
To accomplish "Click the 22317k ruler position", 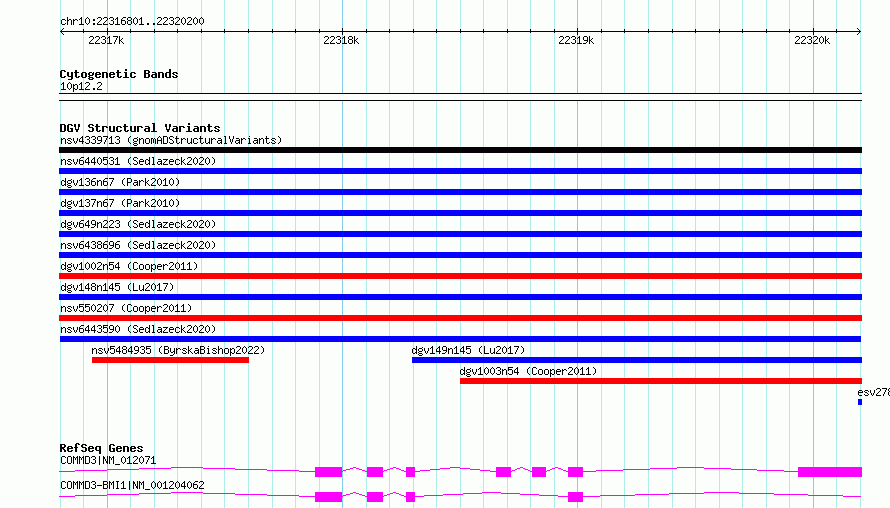I will tap(106, 40).
